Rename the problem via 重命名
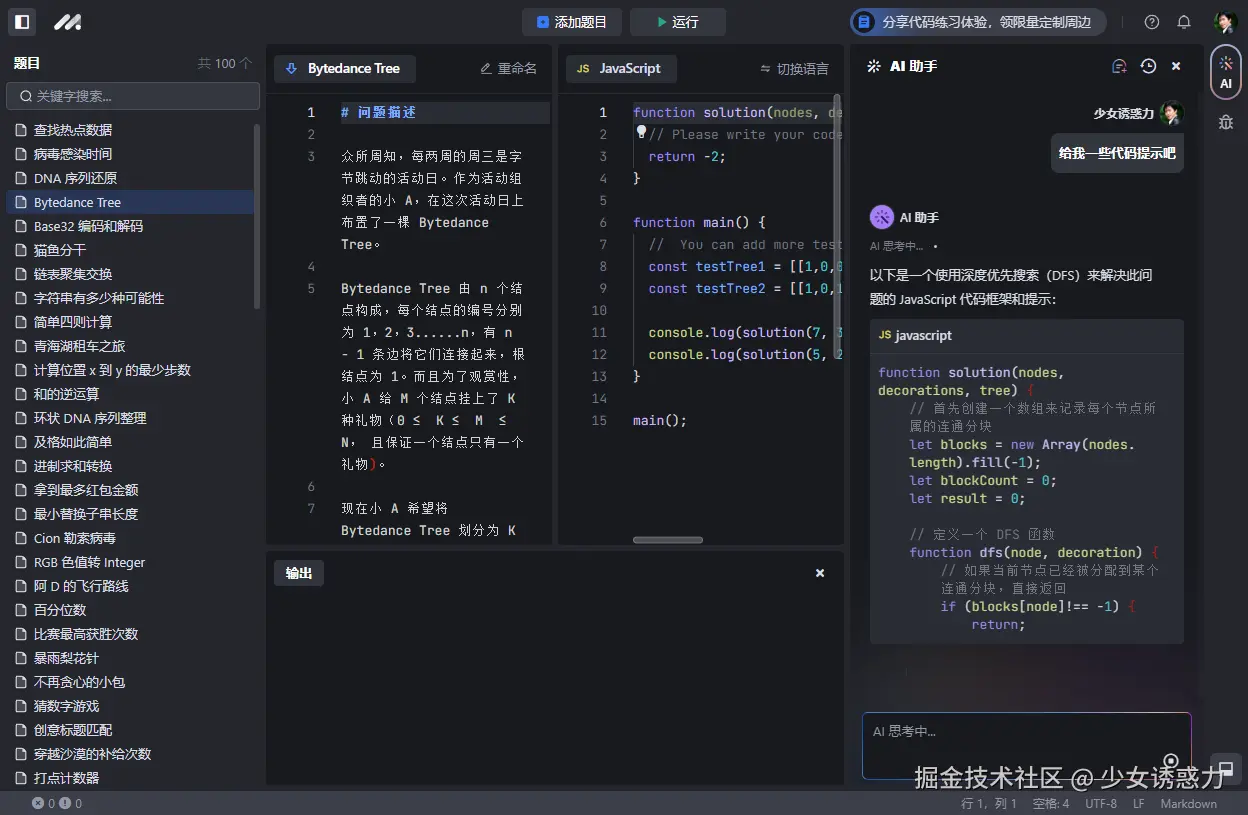Image resolution: width=1248 pixels, height=815 pixels. pyautogui.click(x=508, y=69)
